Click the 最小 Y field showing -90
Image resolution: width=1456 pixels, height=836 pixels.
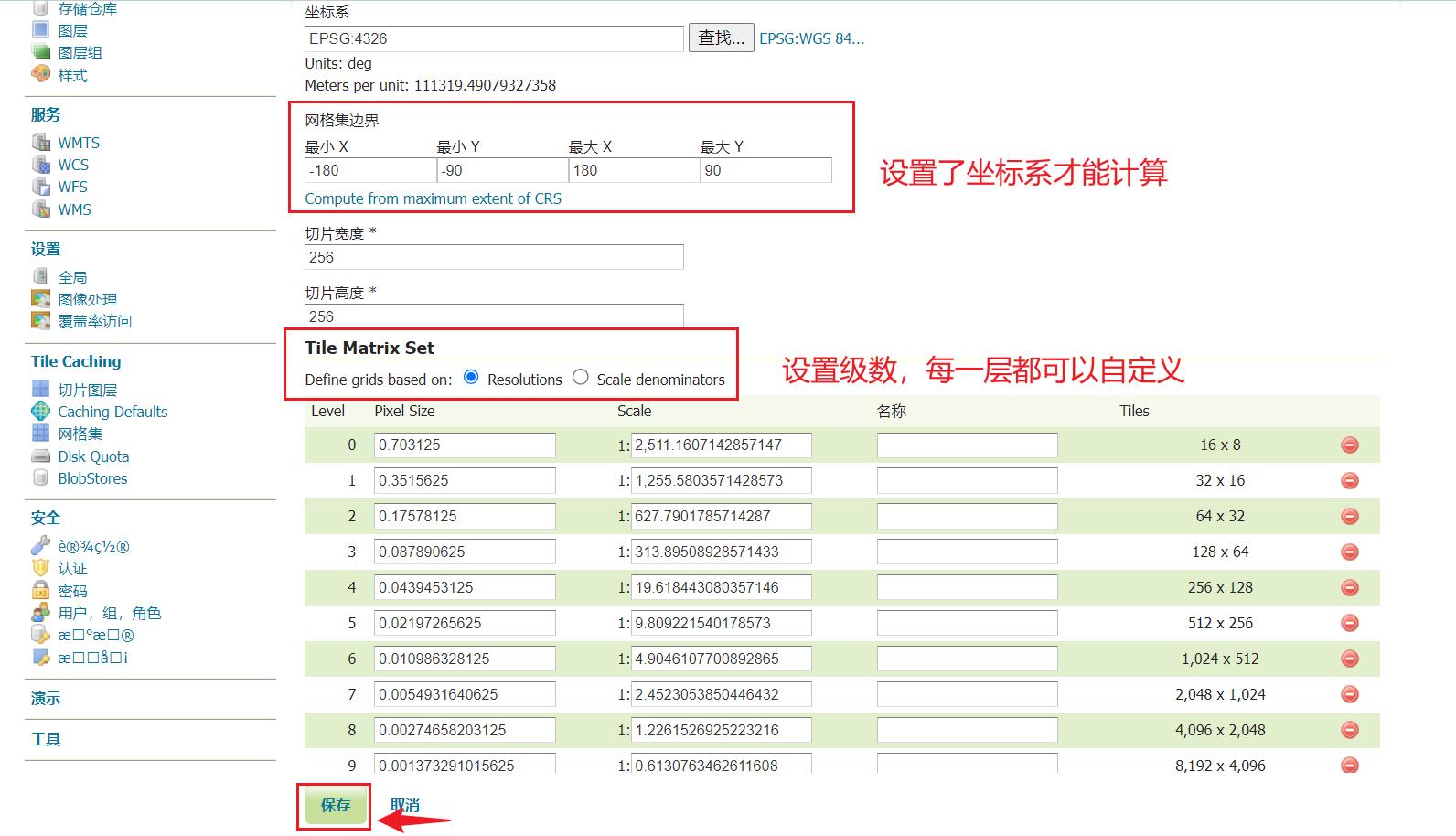coord(502,170)
